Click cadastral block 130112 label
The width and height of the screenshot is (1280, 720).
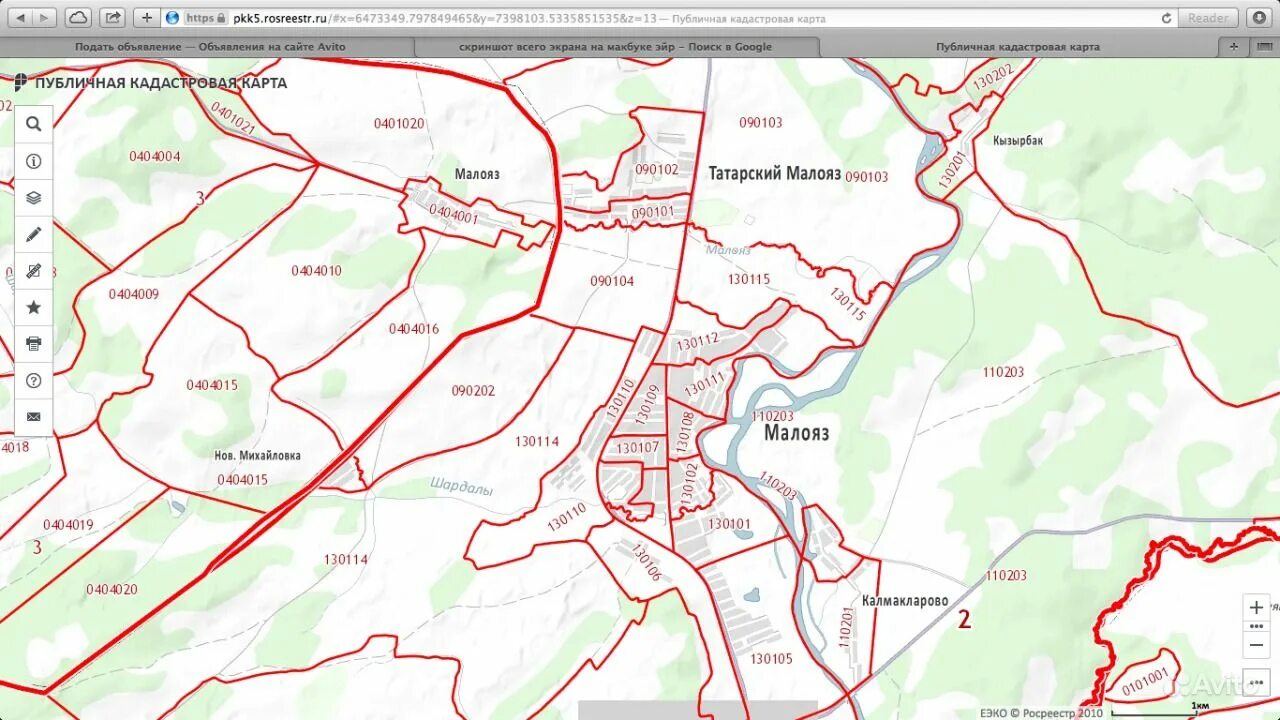pos(698,341)
